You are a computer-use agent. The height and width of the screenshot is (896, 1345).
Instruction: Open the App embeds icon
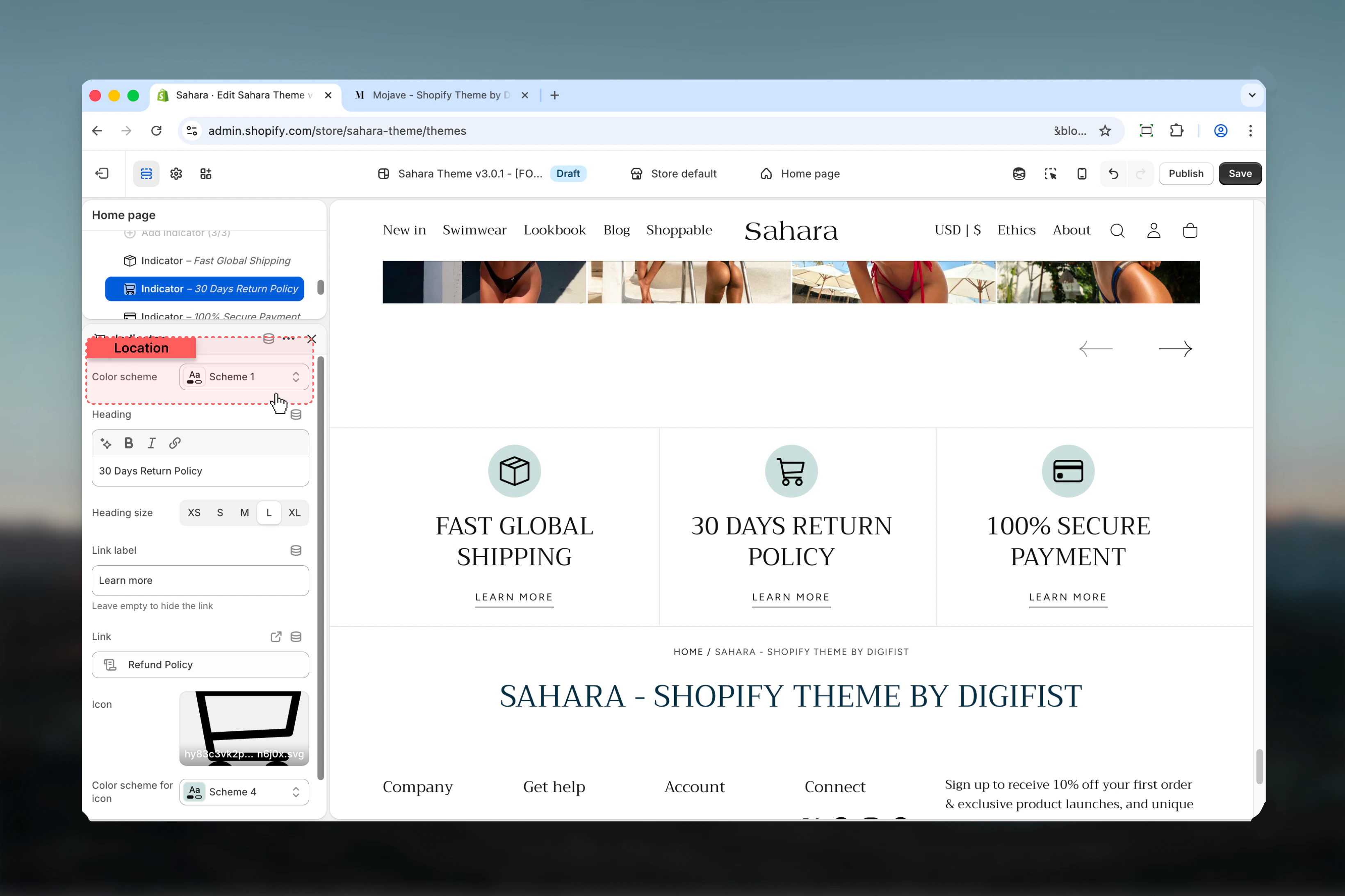click(206, 174)
